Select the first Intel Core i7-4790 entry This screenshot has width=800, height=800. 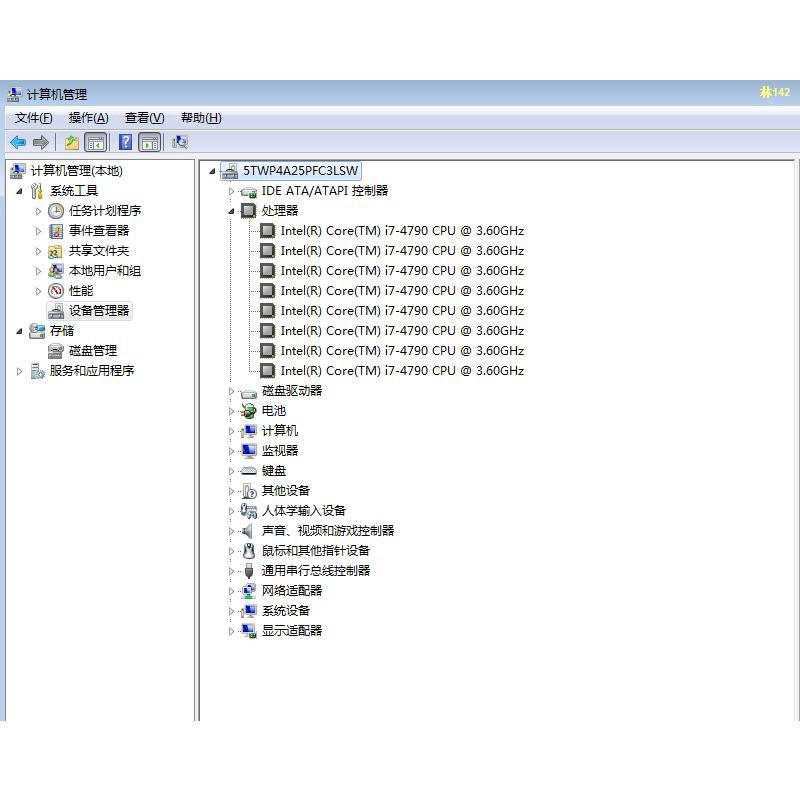click(x=403, y=231)
